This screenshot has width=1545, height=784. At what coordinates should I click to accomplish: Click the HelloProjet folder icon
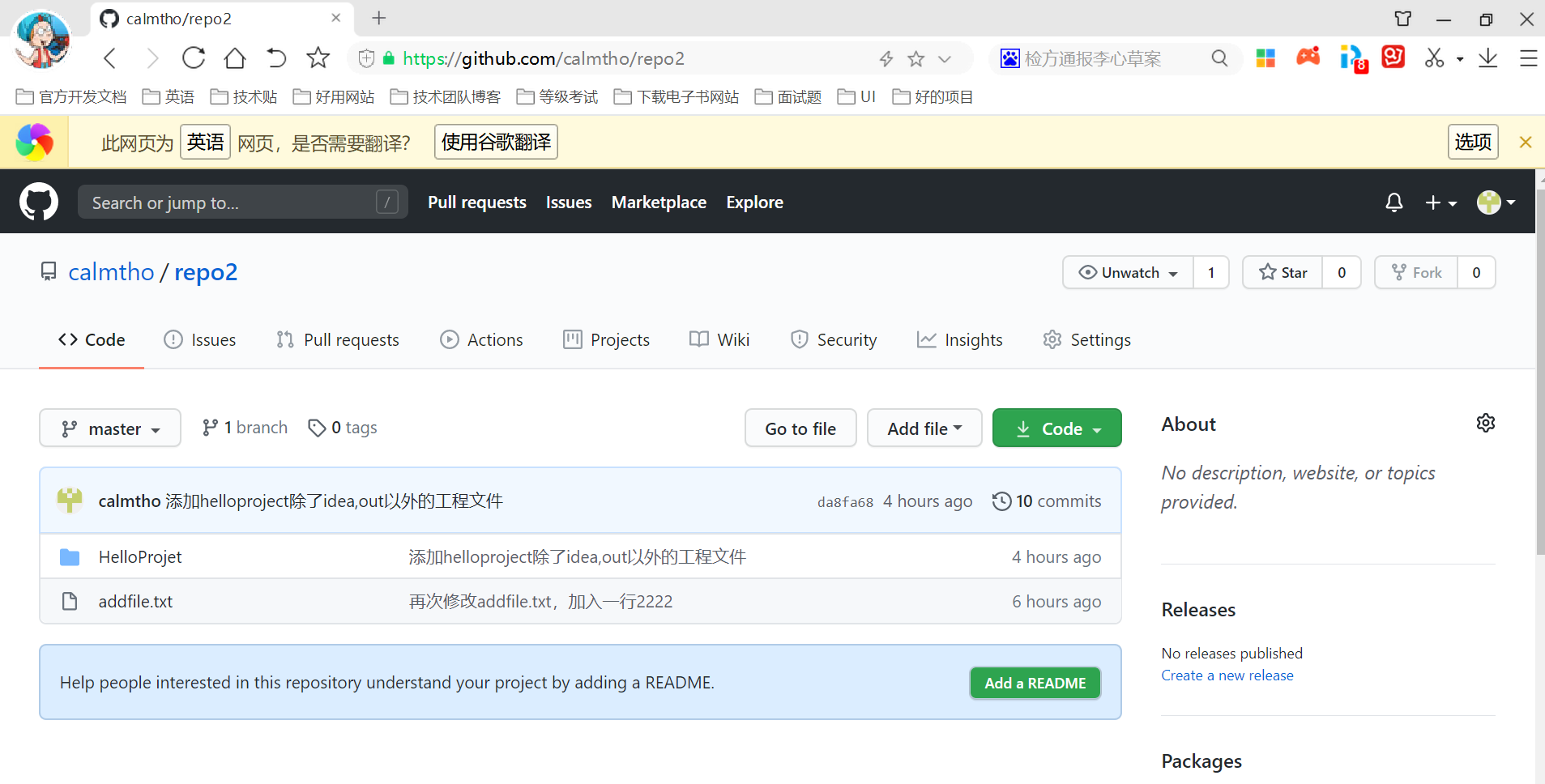70,556
